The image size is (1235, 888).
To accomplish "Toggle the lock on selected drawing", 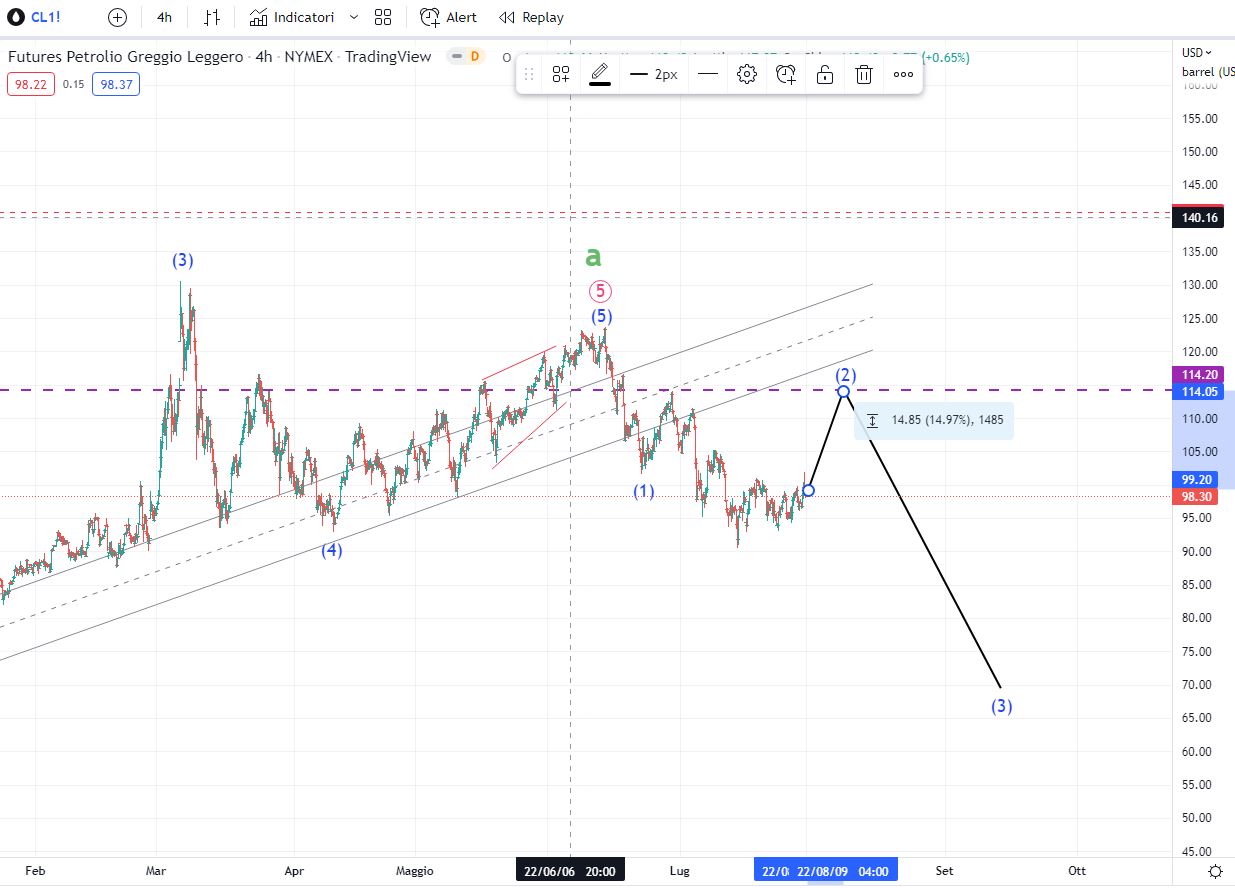I will point(825,74).
